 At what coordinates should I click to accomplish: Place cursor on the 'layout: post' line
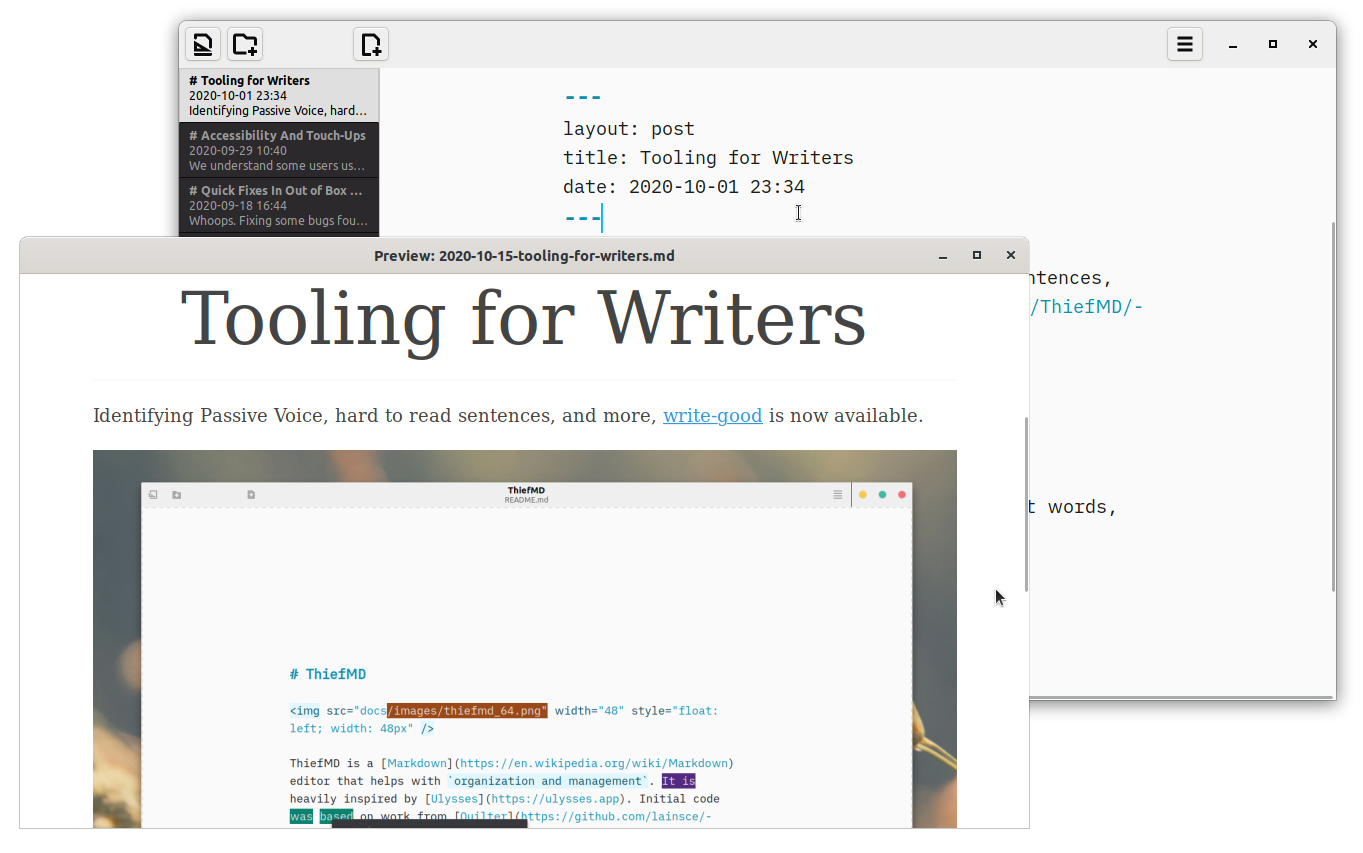point(628,129)
